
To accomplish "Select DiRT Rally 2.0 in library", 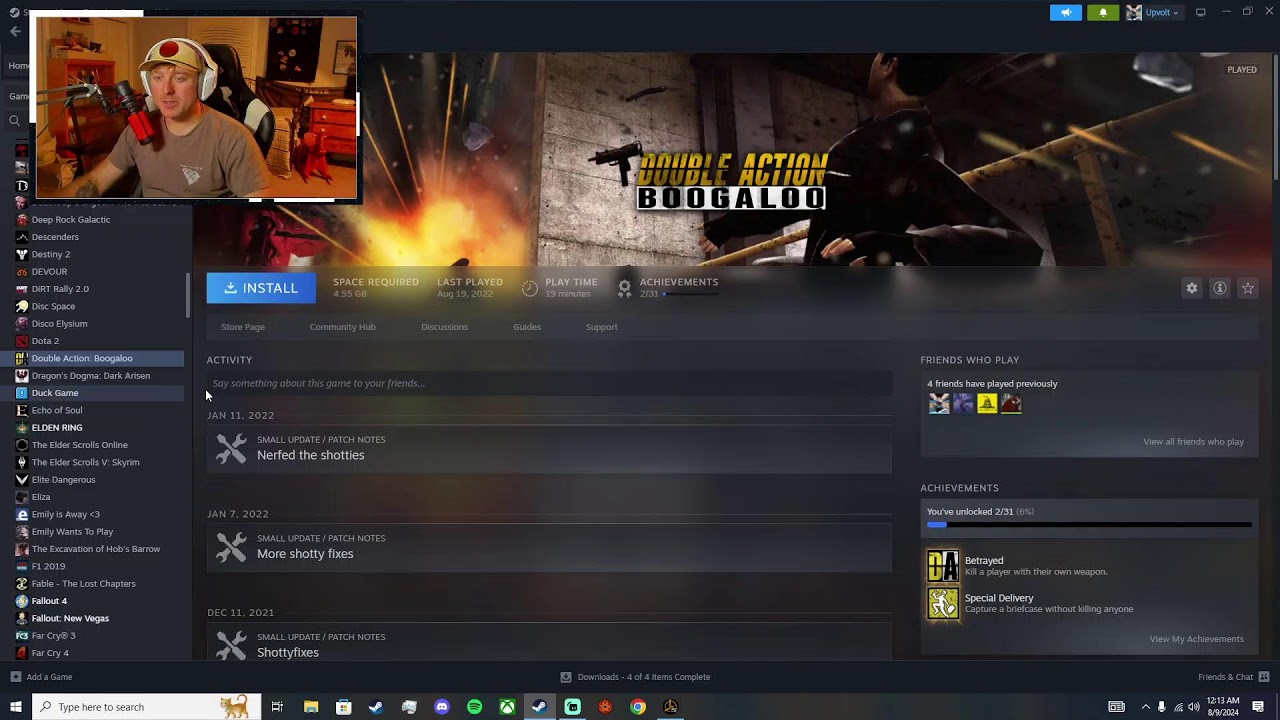I will (60, 289).
